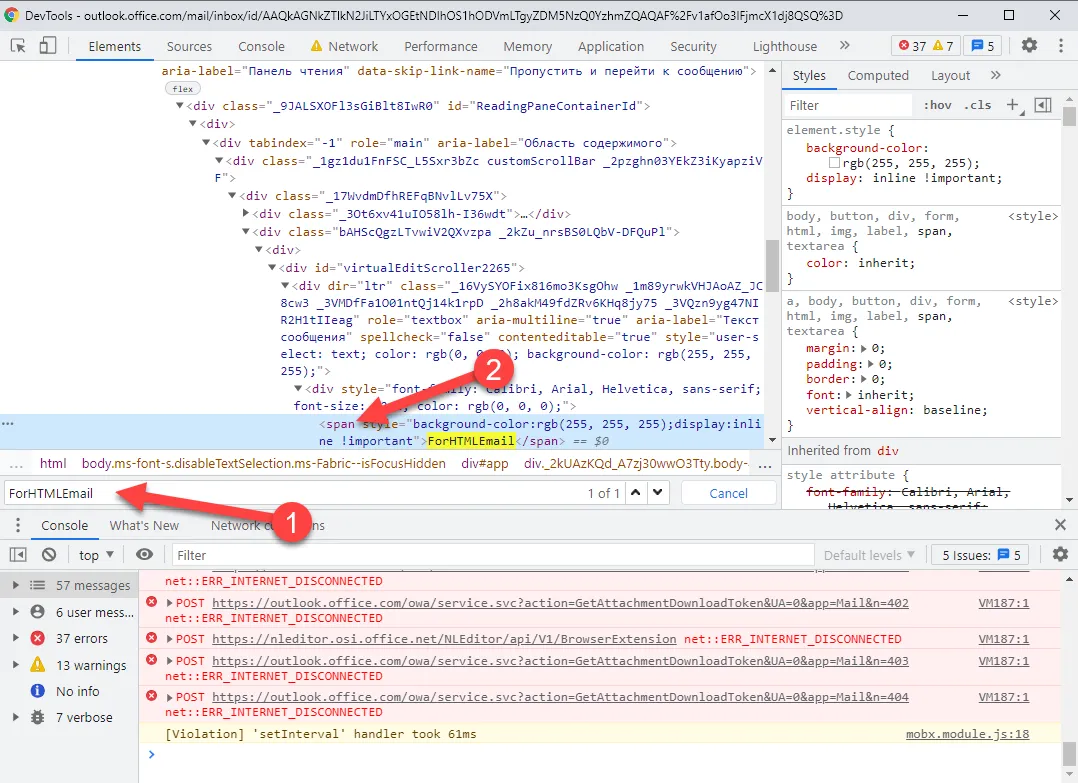Add a new style rule with plus icon

(x=1014, y=104)
